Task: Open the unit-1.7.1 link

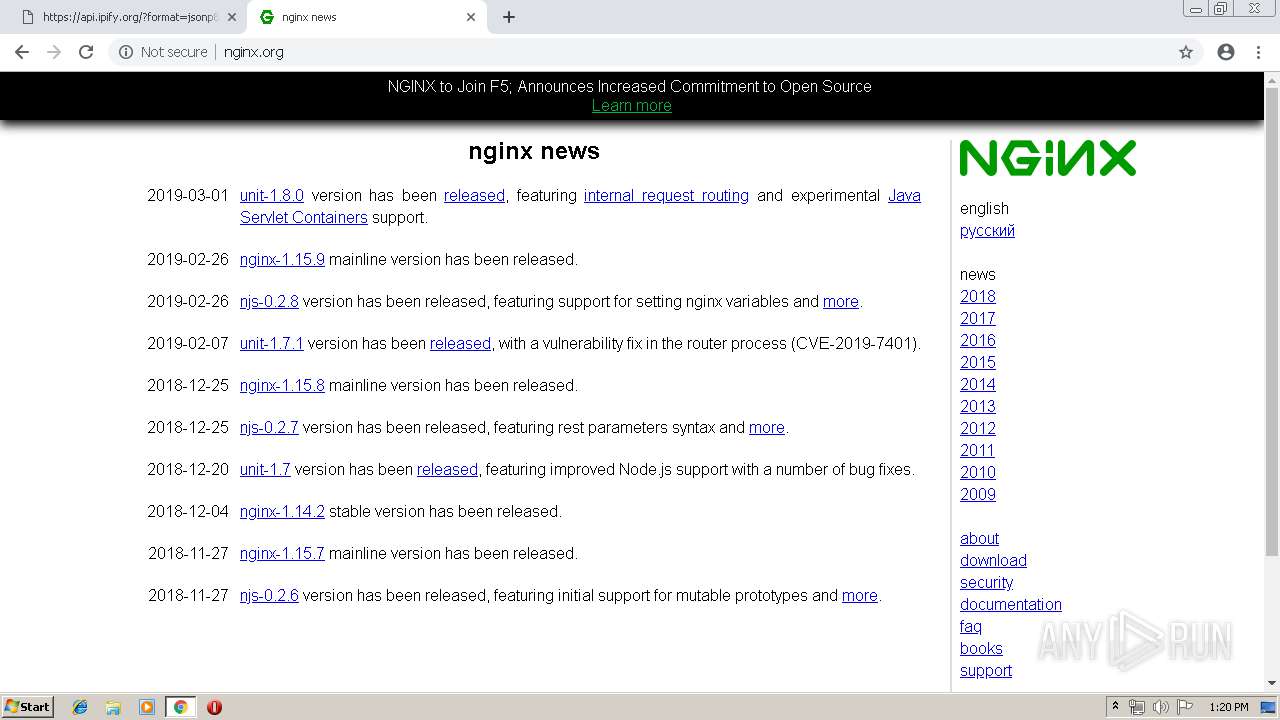Action: [x=272, y=344]
